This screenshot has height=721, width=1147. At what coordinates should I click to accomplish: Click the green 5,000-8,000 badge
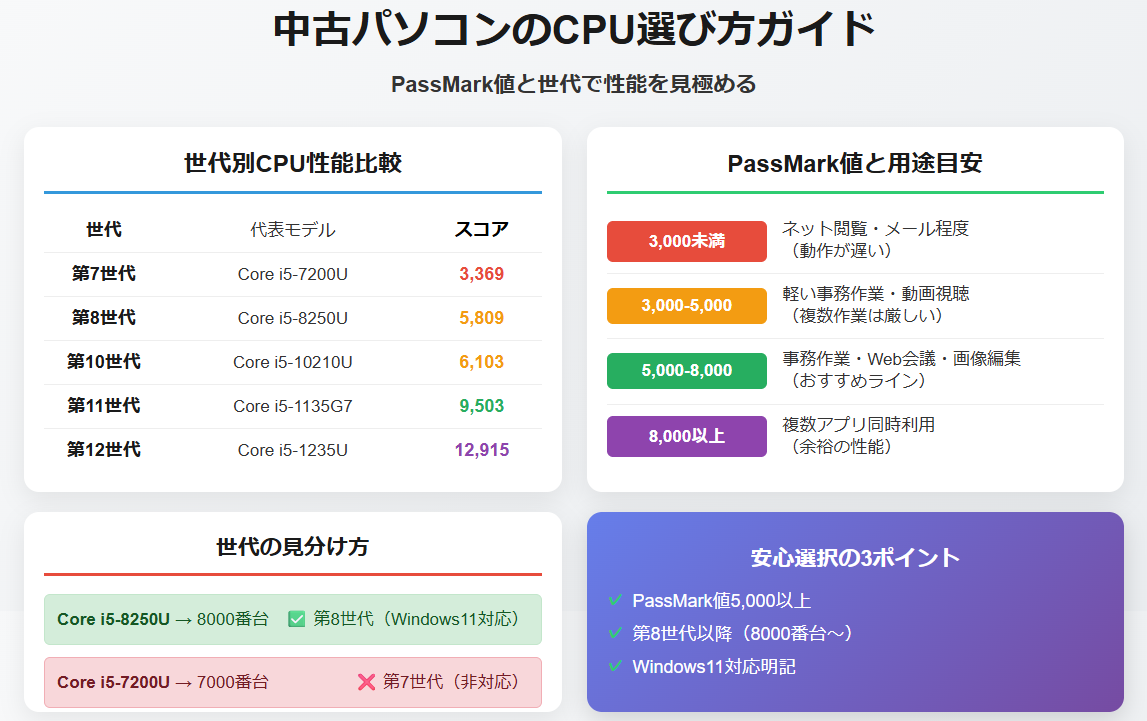687,371
